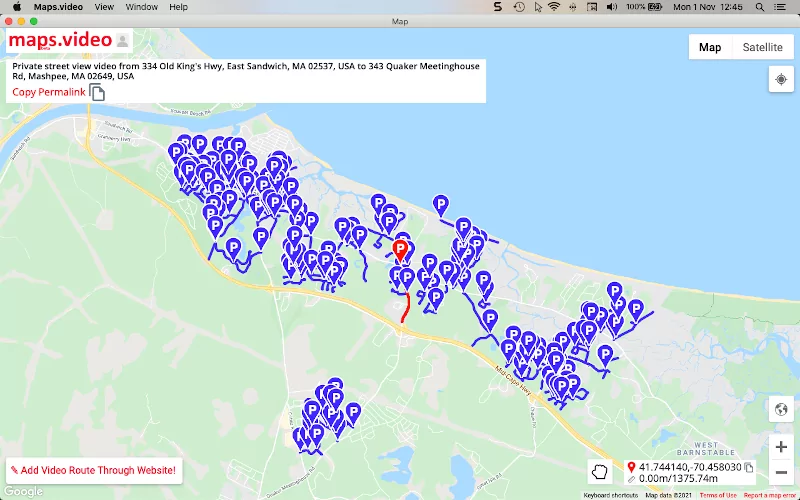
Task: Click the S icon in menu bar
Action: [x=498, y=7]
